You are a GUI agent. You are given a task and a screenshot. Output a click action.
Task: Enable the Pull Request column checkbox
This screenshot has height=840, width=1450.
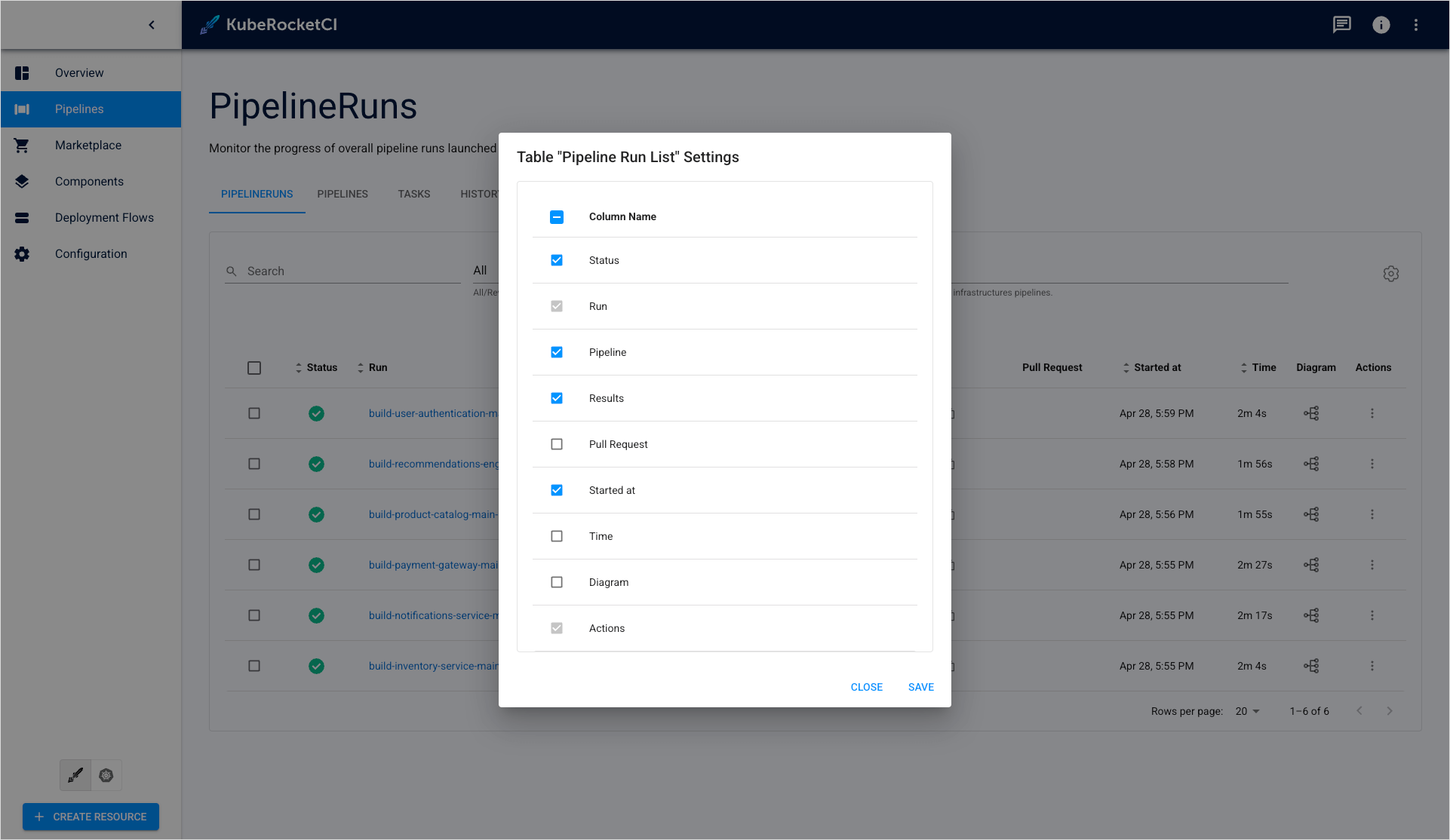point(557,444)
